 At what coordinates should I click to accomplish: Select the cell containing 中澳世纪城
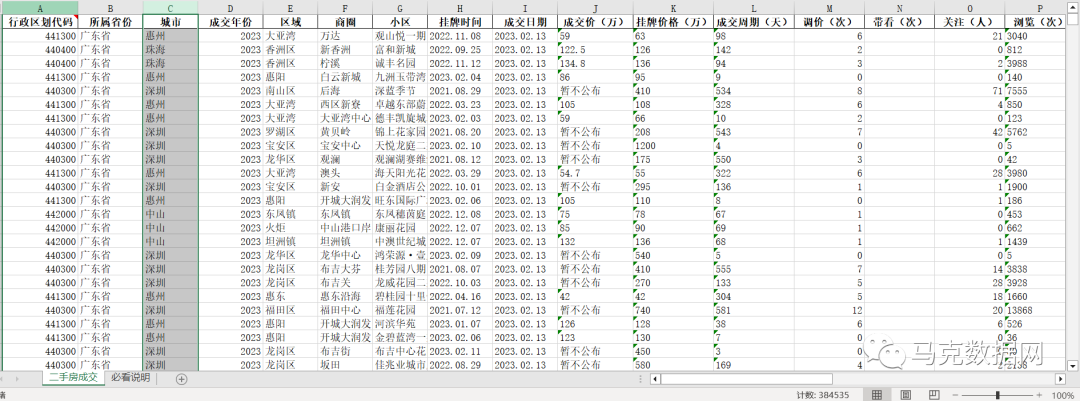point(400,241)
